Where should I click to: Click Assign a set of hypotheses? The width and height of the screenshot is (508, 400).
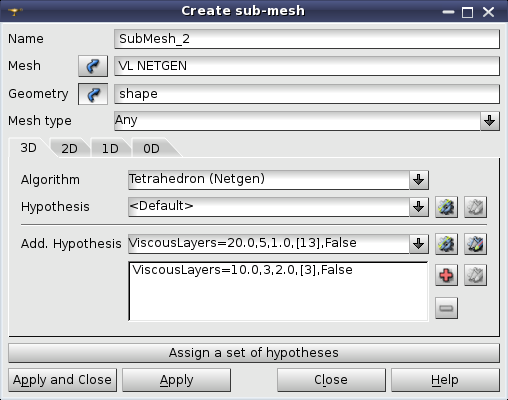click(254, 353)
